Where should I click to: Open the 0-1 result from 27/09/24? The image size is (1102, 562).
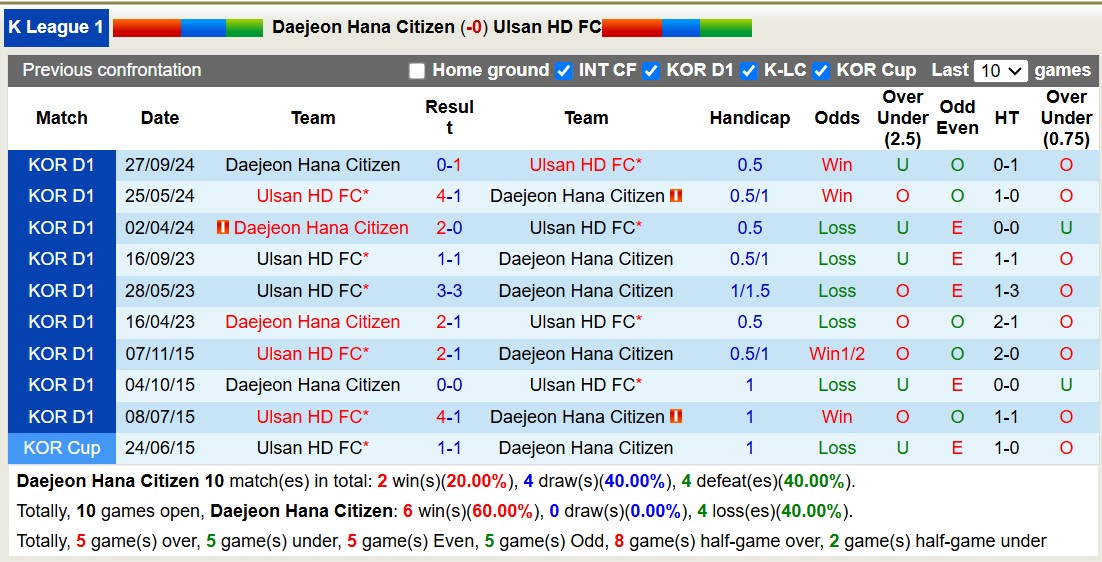click(448, 165)
